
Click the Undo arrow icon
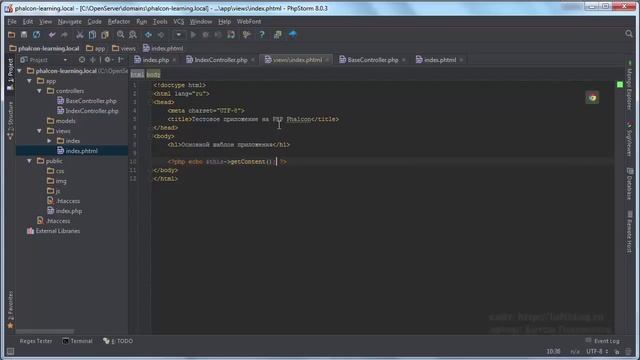[x=52, y=35]
